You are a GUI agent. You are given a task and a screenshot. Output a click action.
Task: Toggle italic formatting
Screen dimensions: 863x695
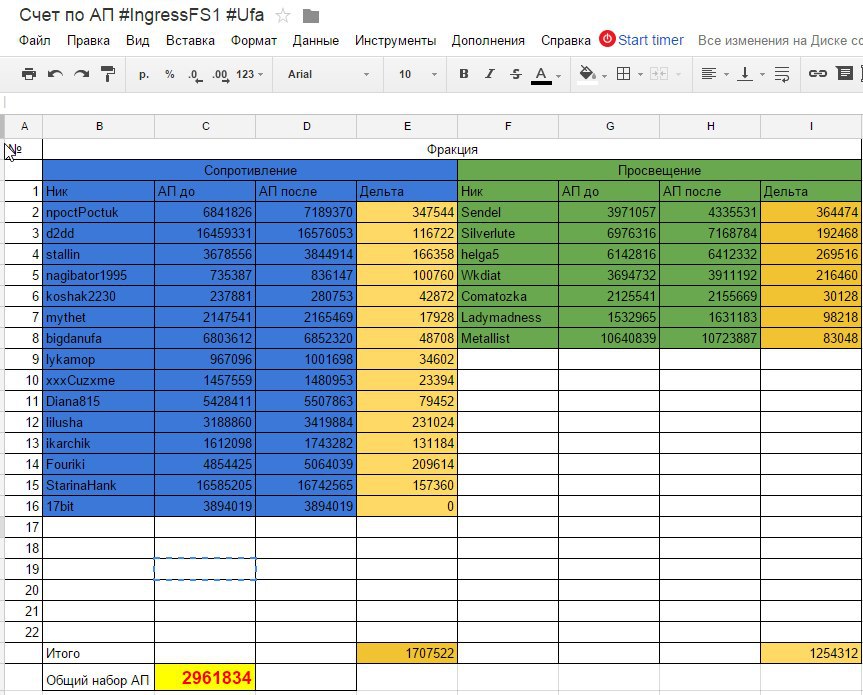pos(489,74)
